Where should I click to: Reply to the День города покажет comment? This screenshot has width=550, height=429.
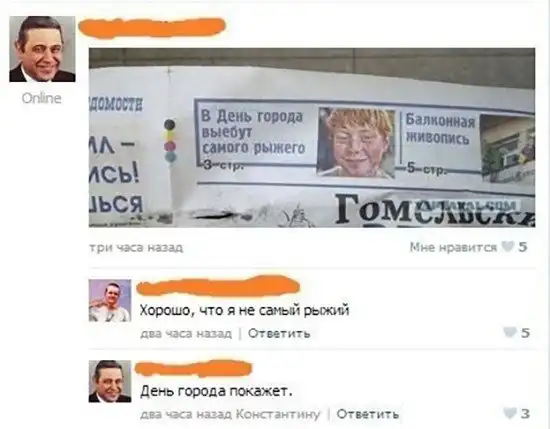[368, 414]
